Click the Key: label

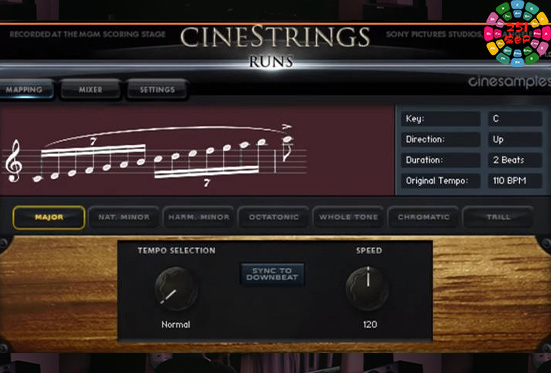tap(441, 119)
